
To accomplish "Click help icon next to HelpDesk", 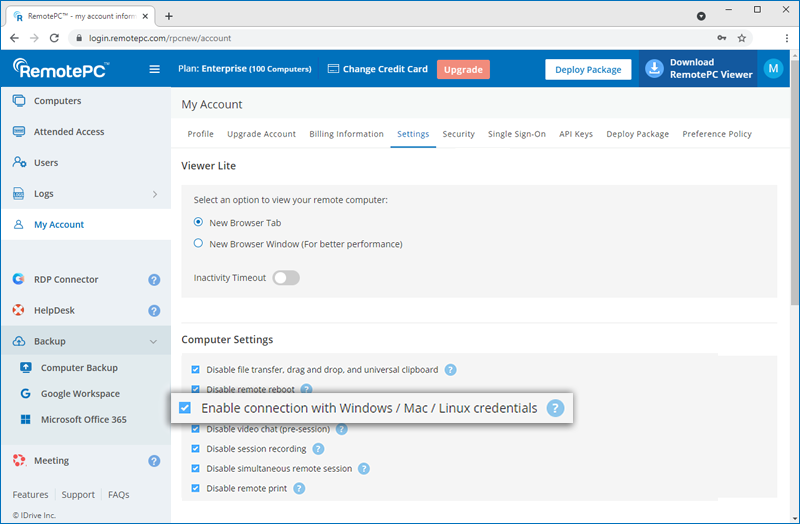I will [154, 311].
